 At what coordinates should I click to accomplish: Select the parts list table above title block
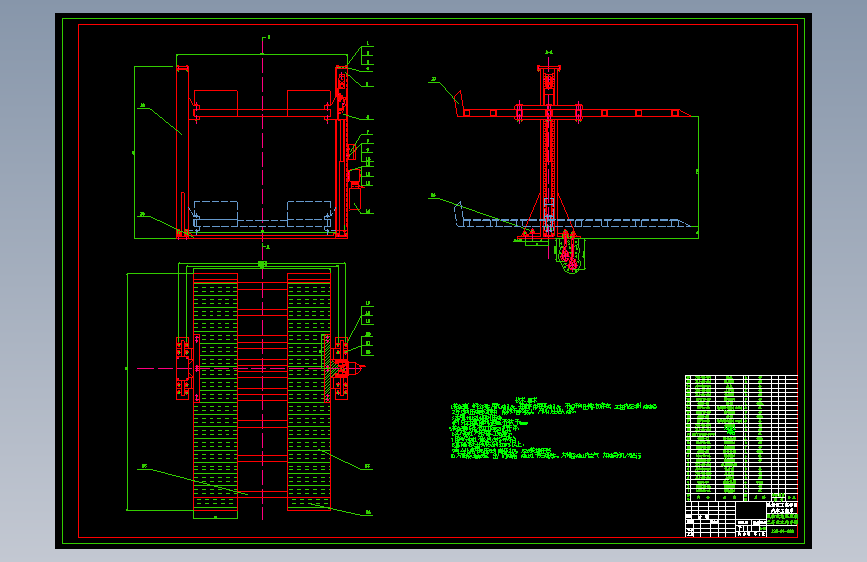tap(741, 438)
